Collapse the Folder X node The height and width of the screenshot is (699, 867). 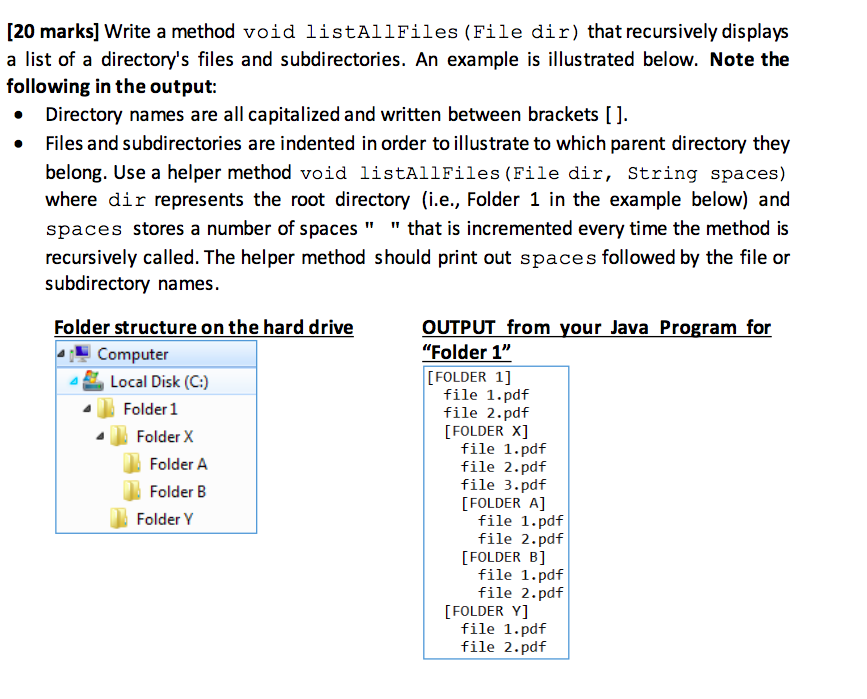click(102, 437)
